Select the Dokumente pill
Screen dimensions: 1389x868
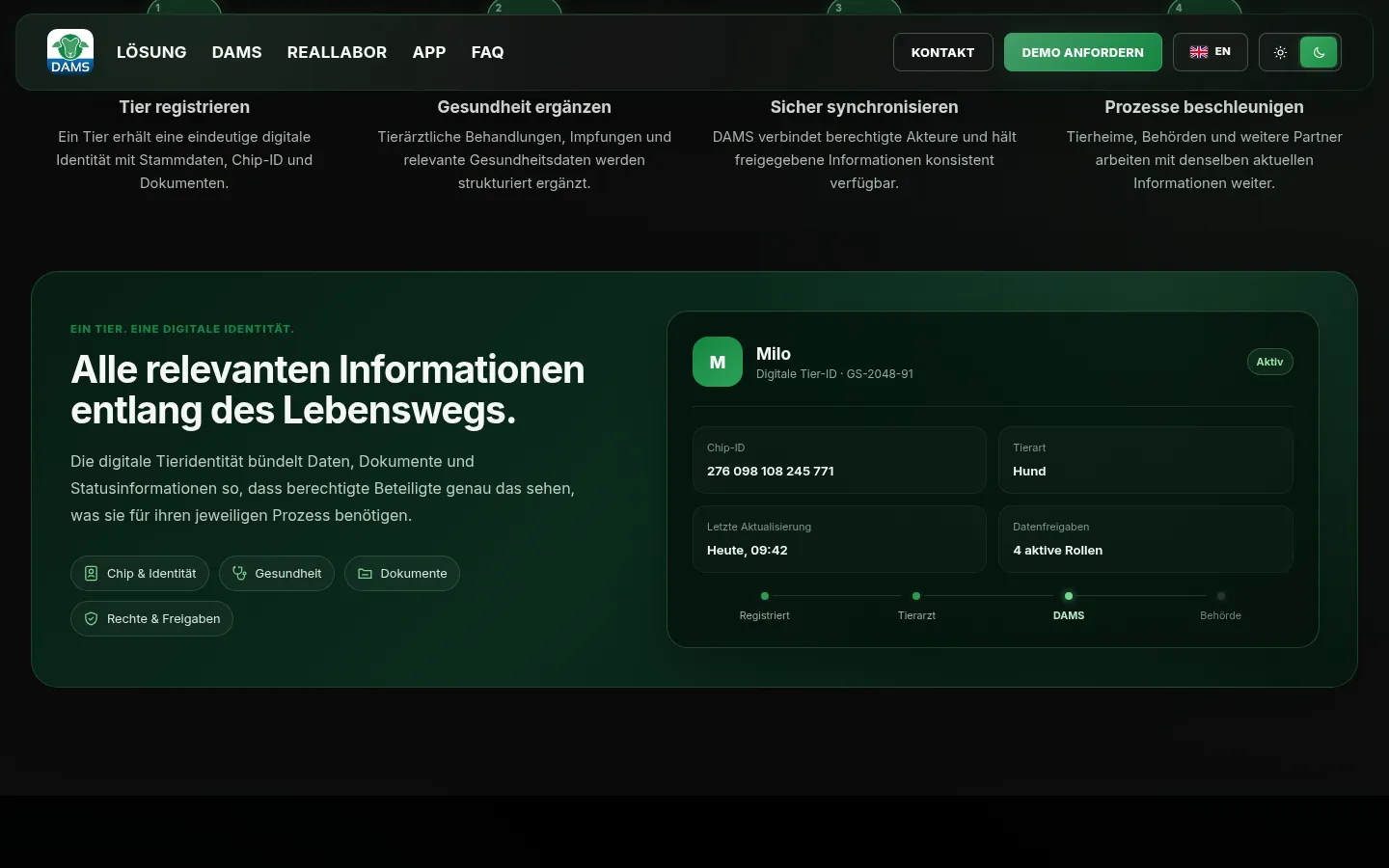point(402,573)
